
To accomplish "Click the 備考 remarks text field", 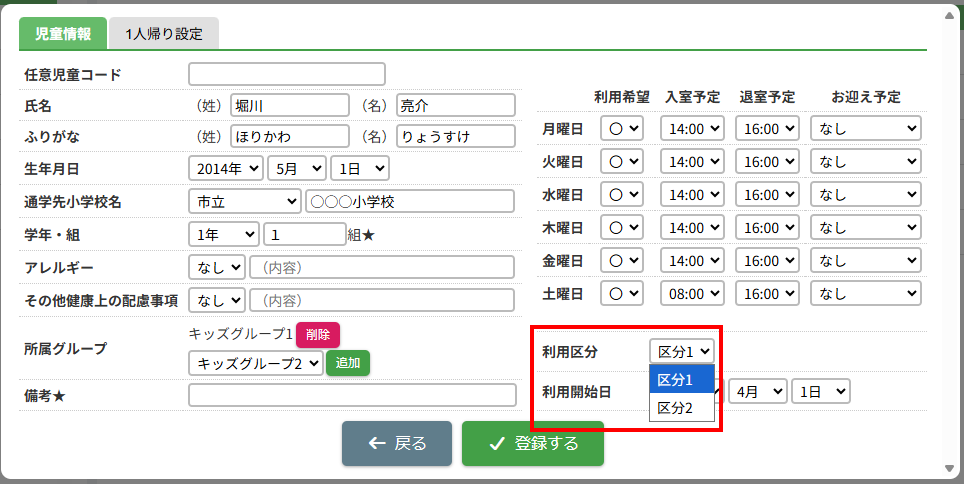I will pos(352,395).
